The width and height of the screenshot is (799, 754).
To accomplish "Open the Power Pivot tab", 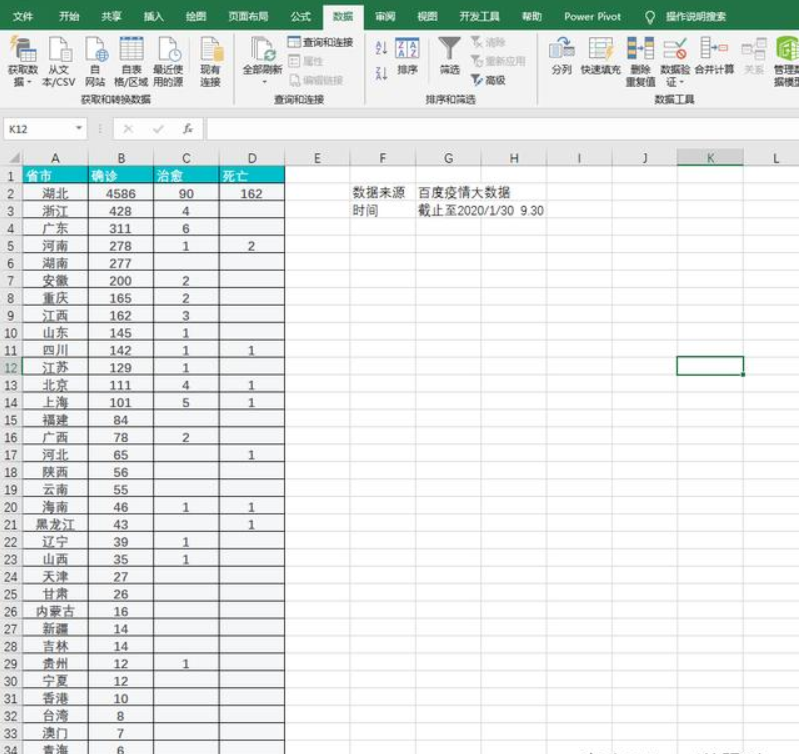I will pos(593,17).
